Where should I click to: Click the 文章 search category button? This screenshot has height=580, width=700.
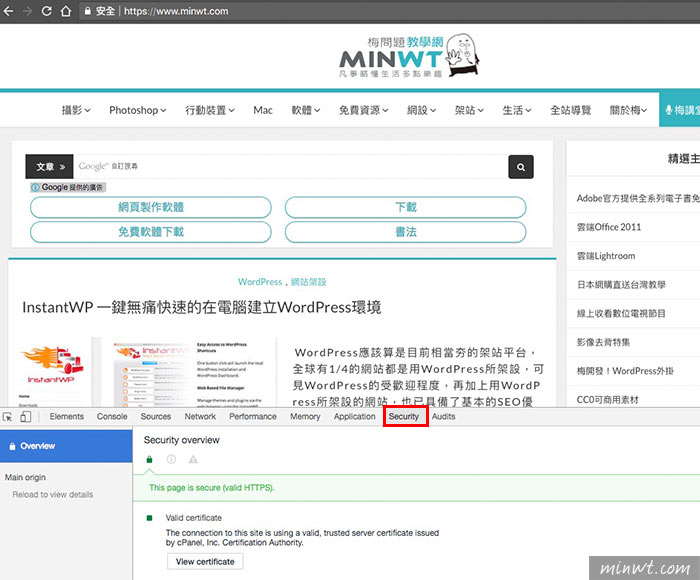pyautogui.click(x=49, y=167)
